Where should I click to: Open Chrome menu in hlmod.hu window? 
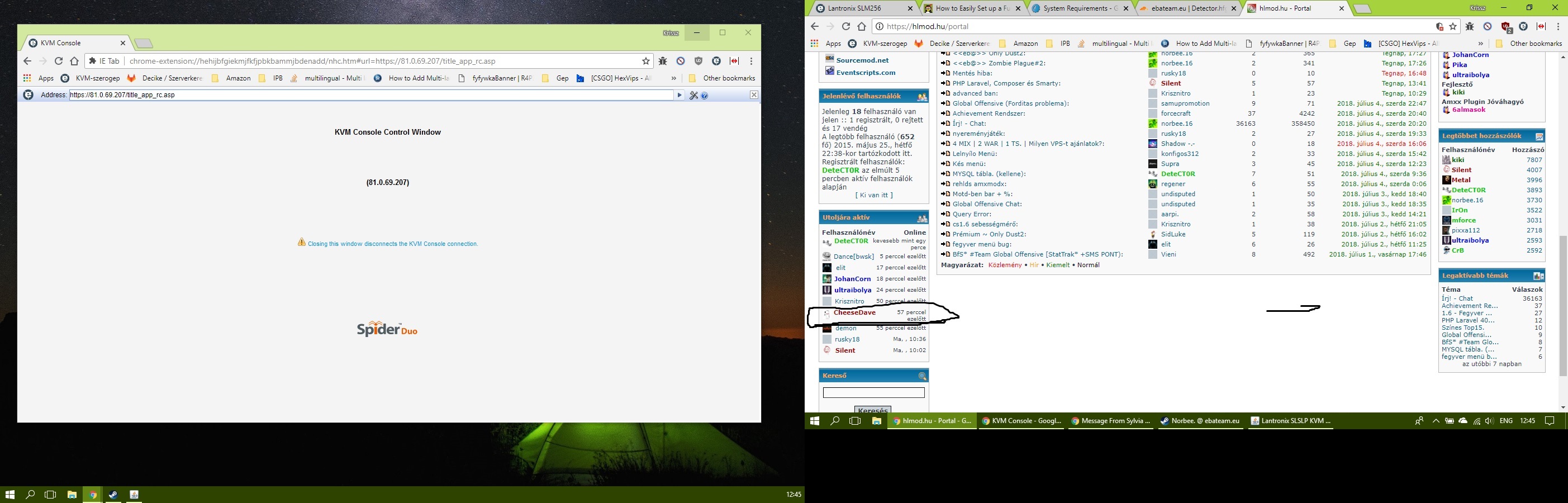click(x=1559, y=26)
